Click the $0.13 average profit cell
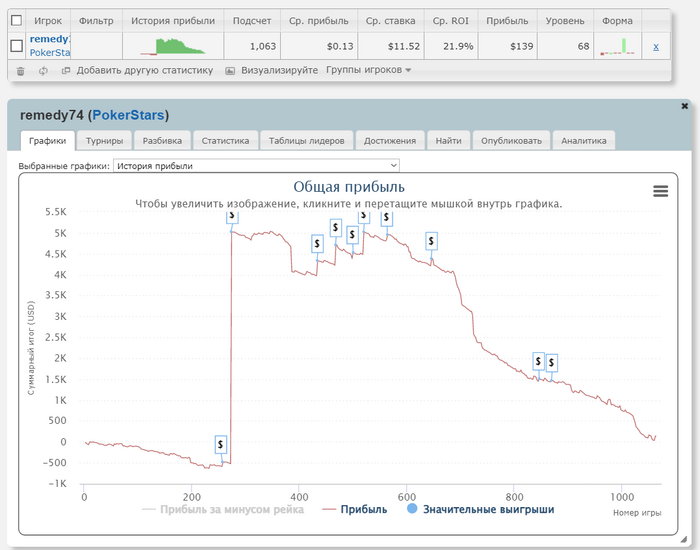Image resolution: width=700 pixels, height=550 pixels. click(x=319, y=46)
